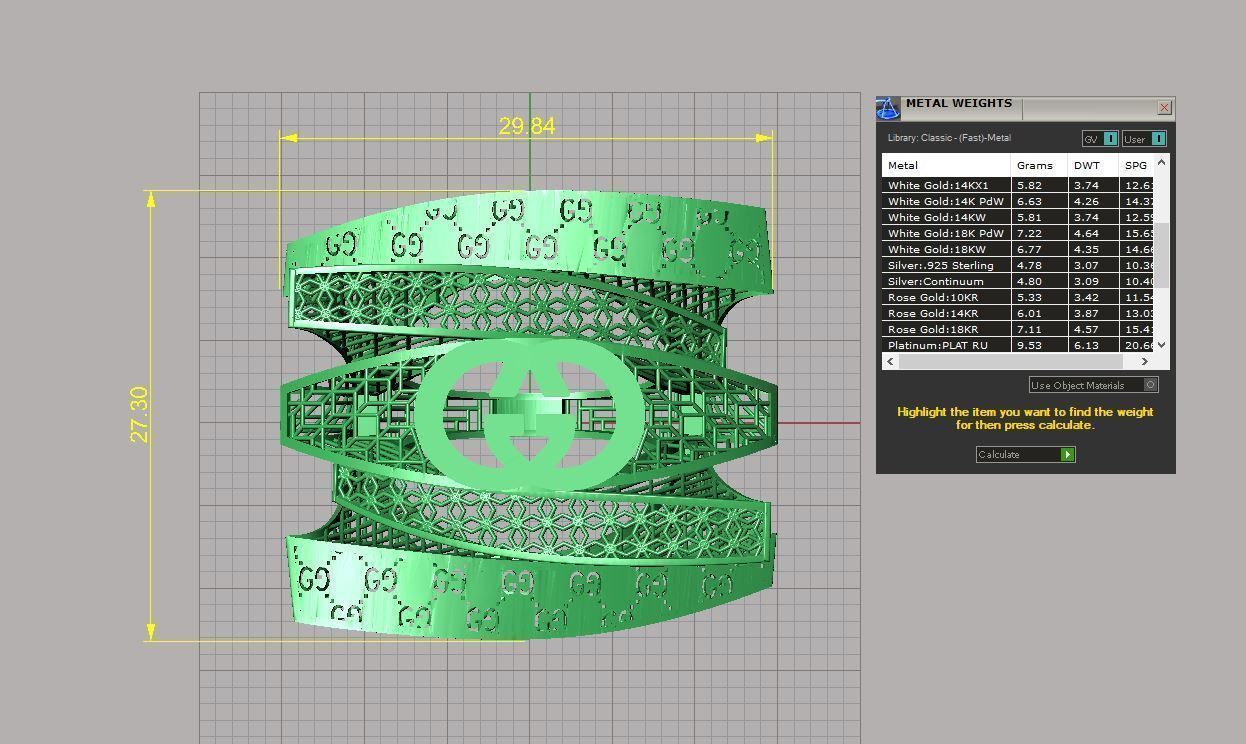
Task: Click the scroll down arrow of metal list
Action: (x=1161, y=345)
